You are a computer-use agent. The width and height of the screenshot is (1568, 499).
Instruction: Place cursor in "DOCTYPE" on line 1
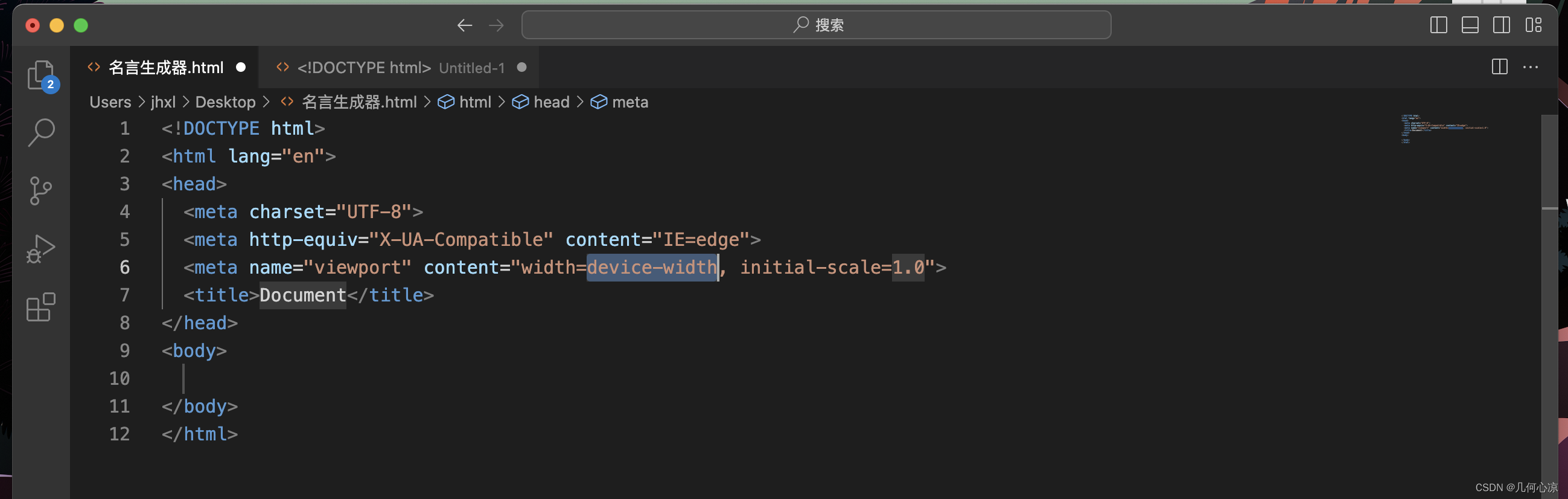(221, 129)
